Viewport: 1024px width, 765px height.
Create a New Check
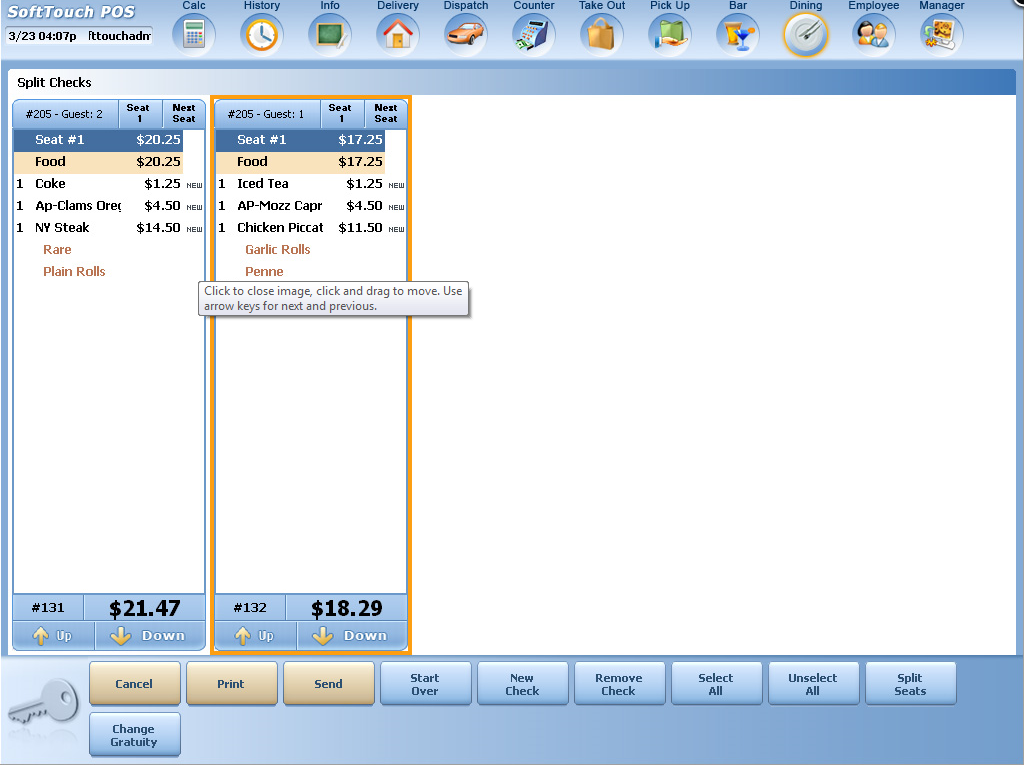pyautogui.click(x=522, y=683)
